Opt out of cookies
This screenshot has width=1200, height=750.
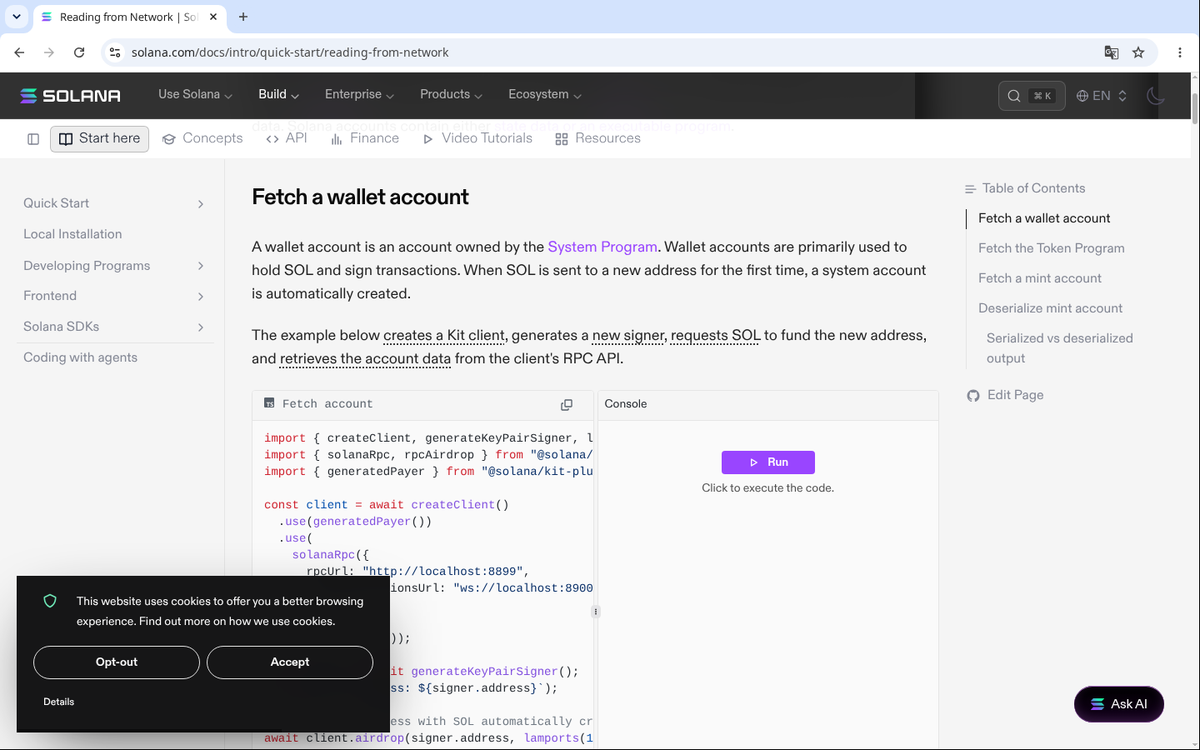coord(116,662)
